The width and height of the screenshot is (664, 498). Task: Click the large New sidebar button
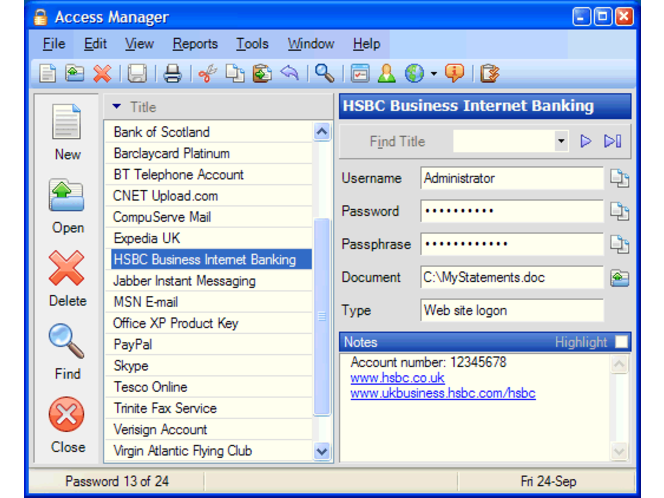click(67, 132)
